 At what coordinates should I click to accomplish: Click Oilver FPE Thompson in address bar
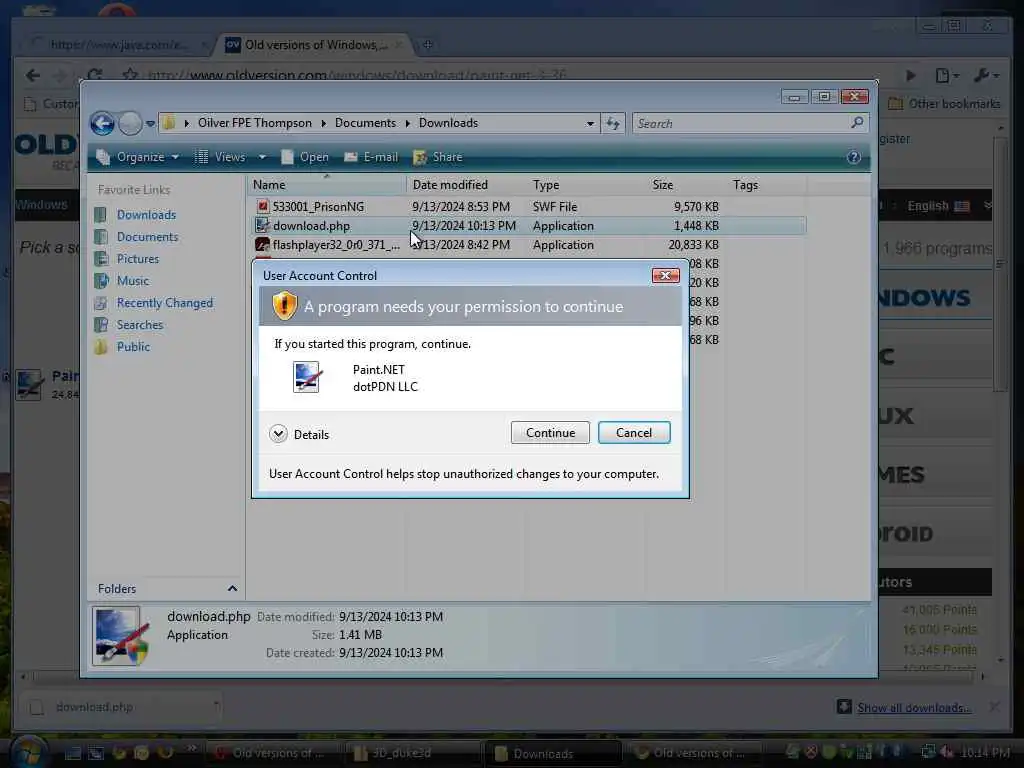(255, 123)
